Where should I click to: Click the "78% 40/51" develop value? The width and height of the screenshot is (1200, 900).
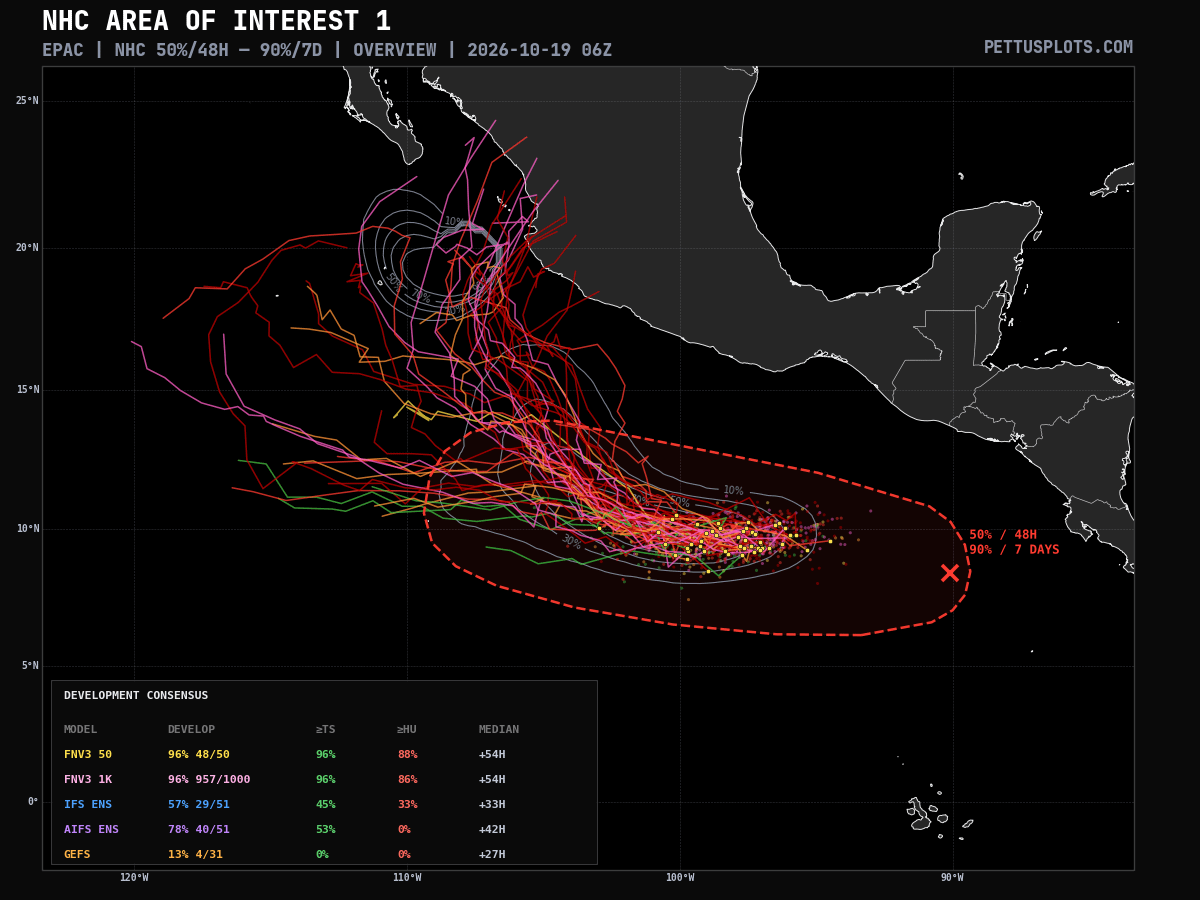tap(198, 830)
